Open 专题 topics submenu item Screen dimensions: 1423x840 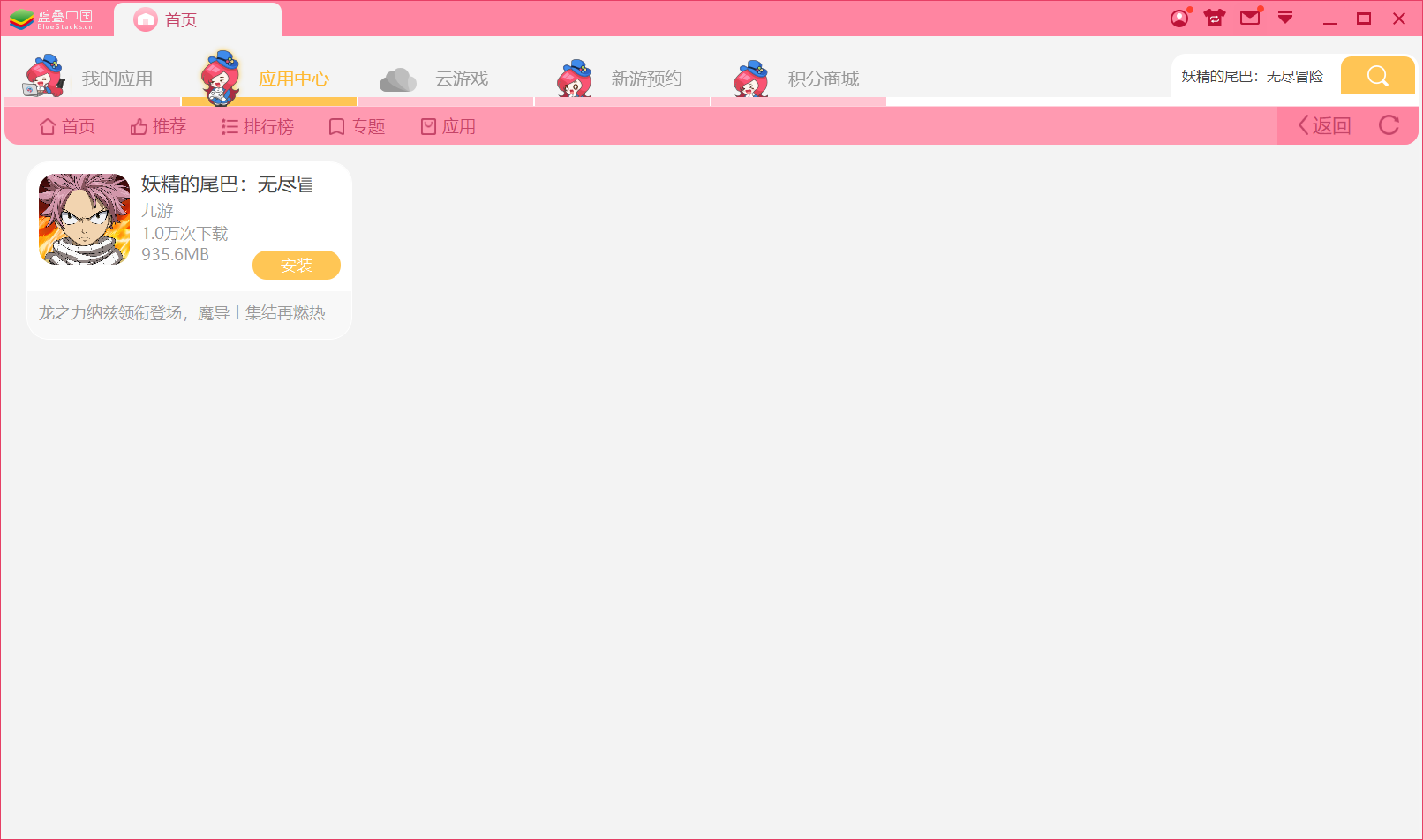[x=357, y=126]
